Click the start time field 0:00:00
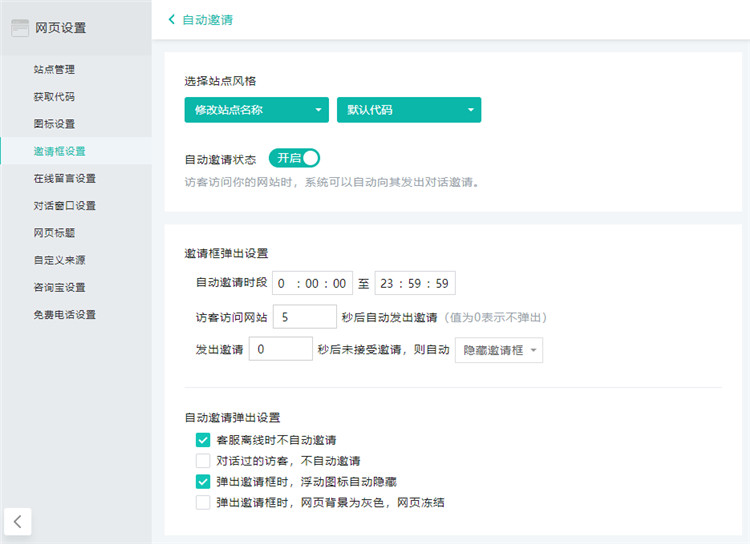 tap(312, 283)
